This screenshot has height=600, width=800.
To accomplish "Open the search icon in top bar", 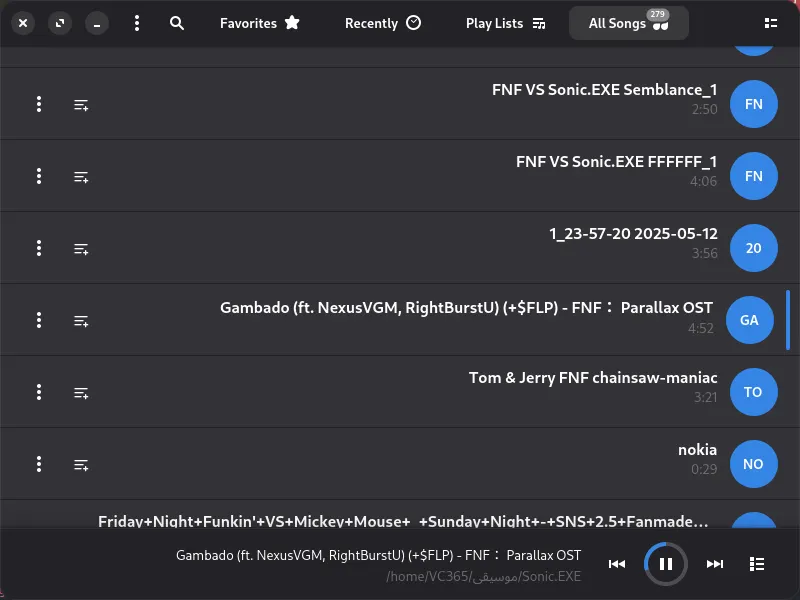I will click(x=177, y=23).
